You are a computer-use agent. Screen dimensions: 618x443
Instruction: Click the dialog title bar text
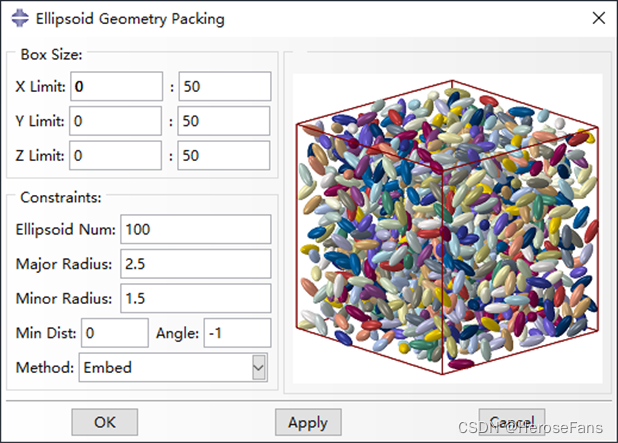tap(130, 19)
